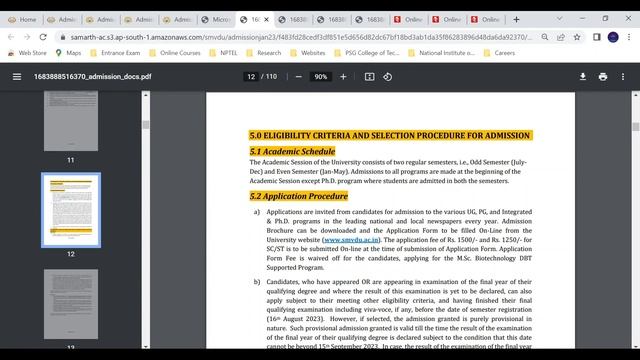The image size is (640, 360).
Task: Share this page using the share icon
Action: (x=561, y=37)
